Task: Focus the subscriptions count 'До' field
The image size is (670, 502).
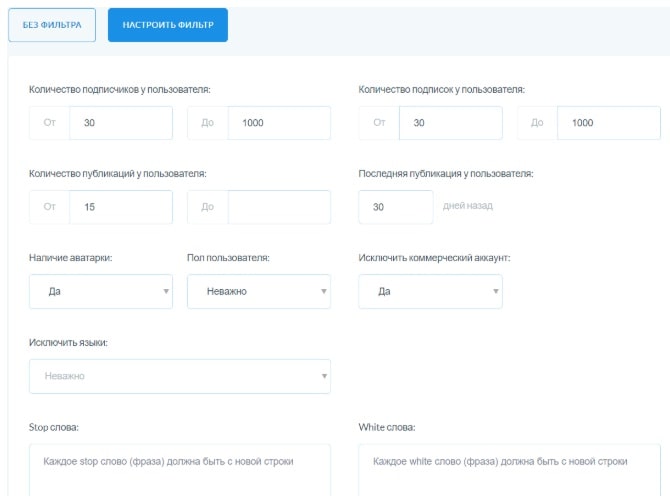Action: point(608,123)
